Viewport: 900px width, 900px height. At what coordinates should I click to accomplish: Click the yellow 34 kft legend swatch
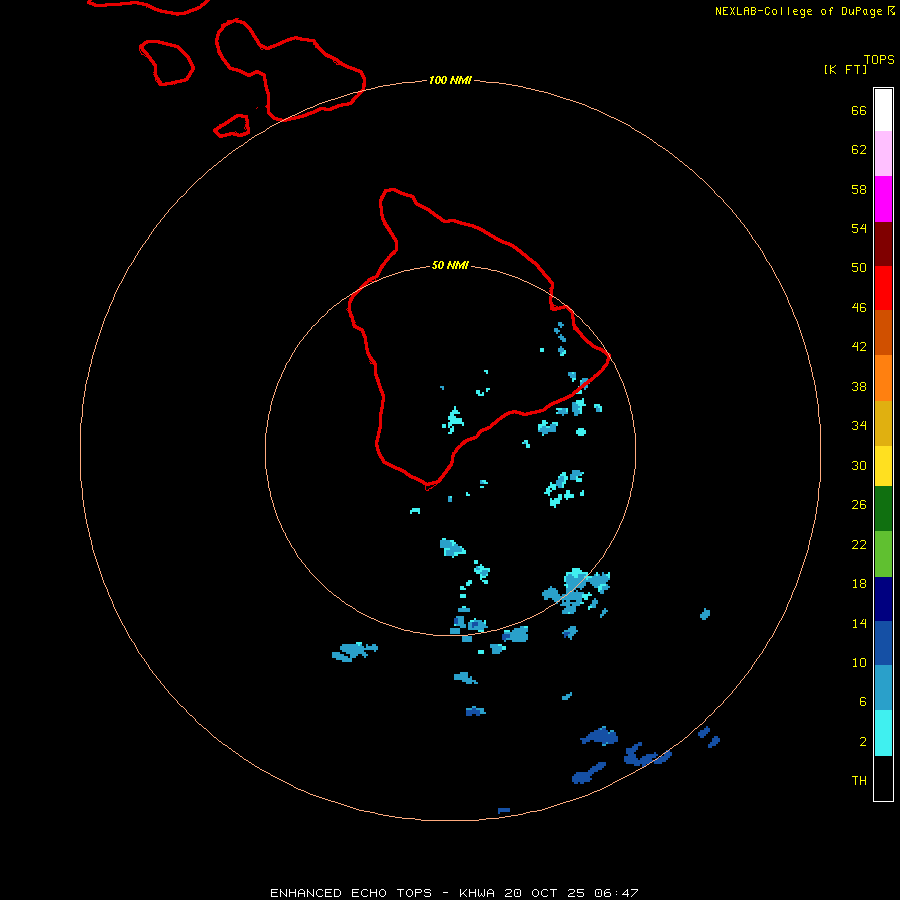coord(883,465)
